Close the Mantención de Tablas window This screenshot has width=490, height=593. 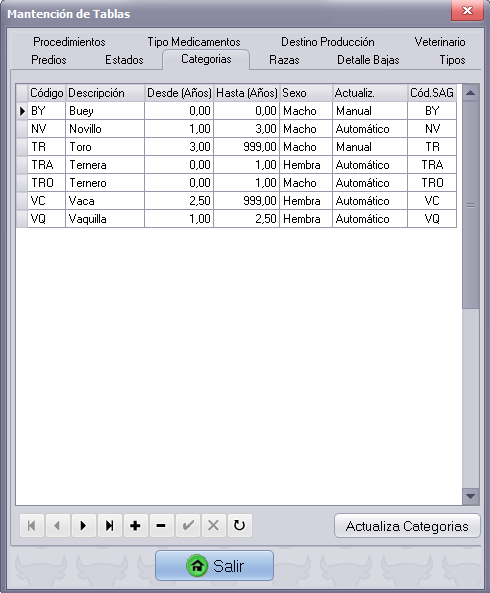click(x=467, y=11)
